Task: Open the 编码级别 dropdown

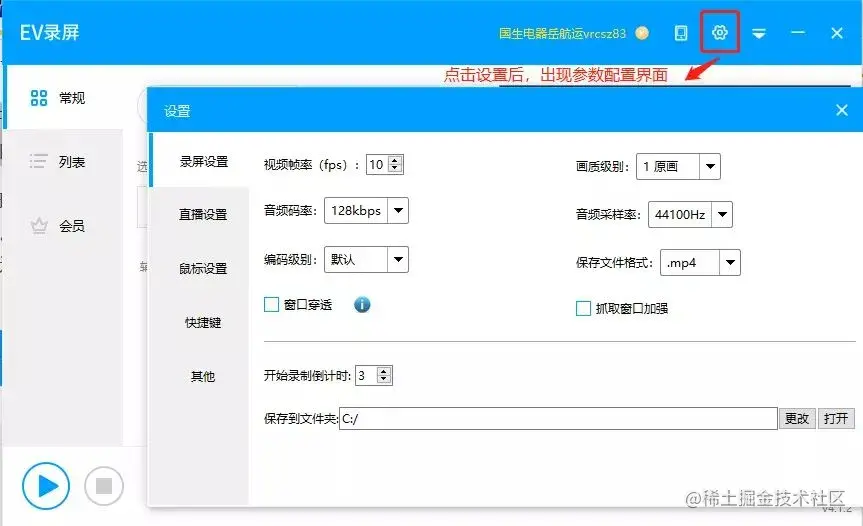Action: pos(366,259)
